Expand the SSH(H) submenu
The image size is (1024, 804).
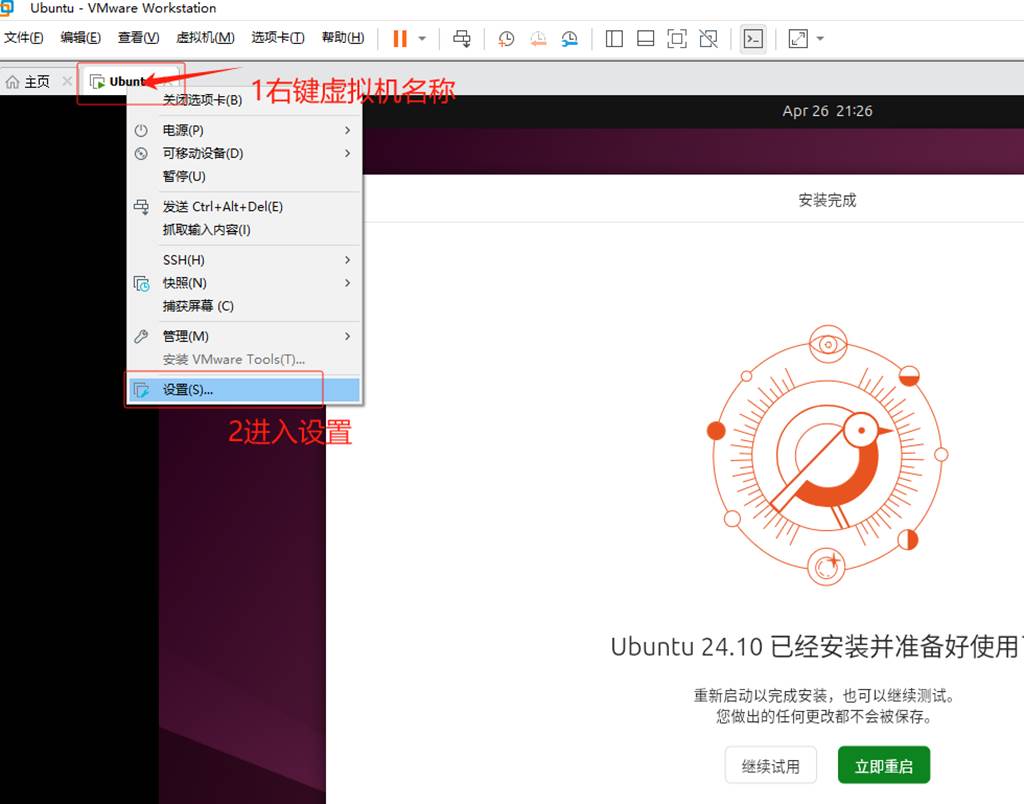[x=244, y=260]
